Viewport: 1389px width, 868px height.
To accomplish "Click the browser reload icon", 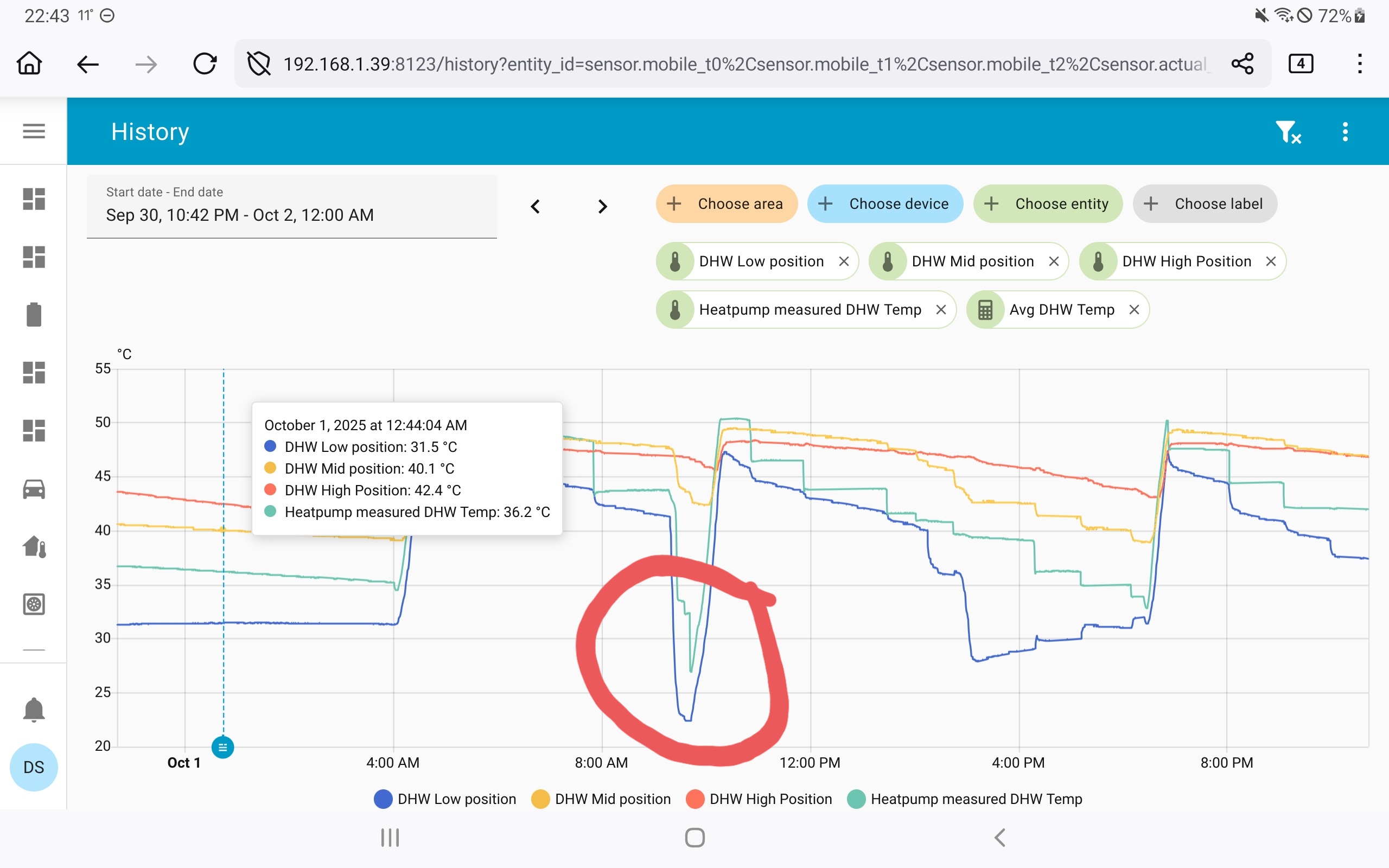I will point(205,63).
